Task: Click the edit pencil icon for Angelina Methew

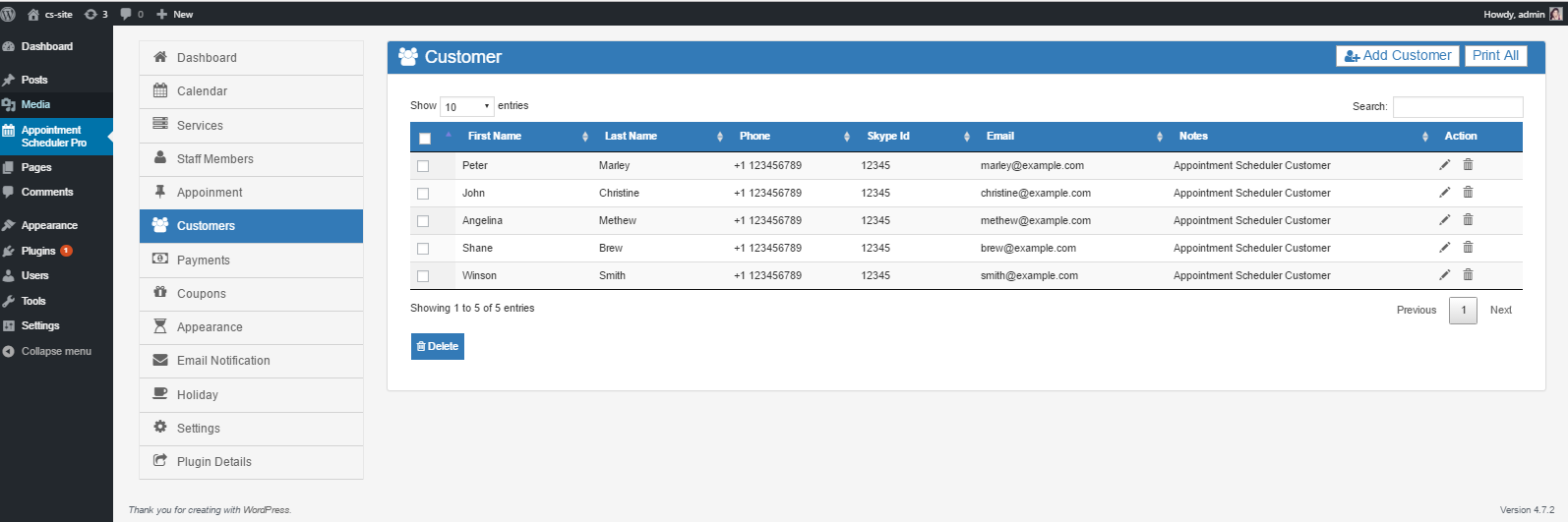Action: 1444,220
